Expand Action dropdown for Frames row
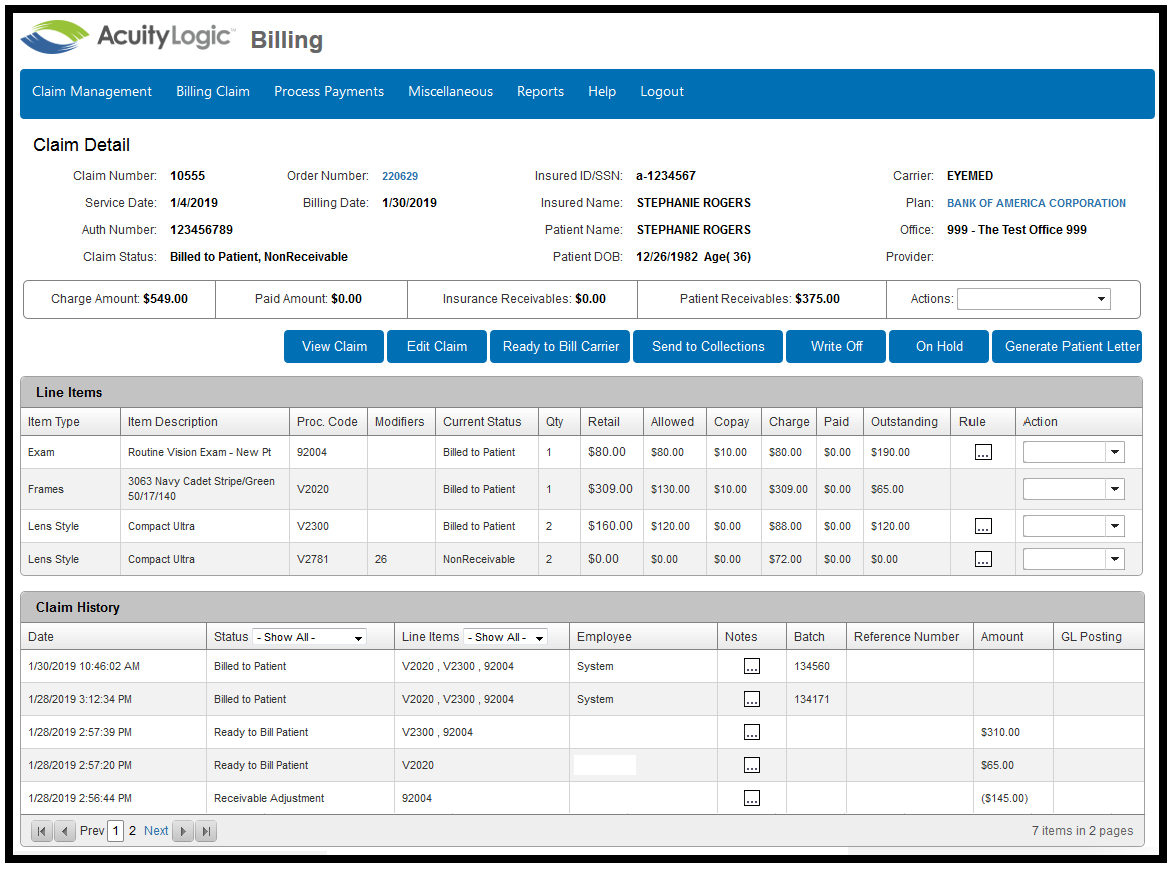Image resolution: width=1170 pixels, height=870 pixels. [x=1114, y=489]
